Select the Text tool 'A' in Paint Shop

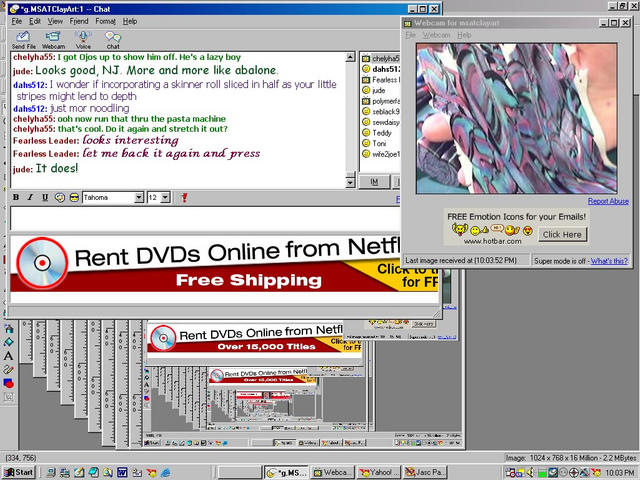9,356
